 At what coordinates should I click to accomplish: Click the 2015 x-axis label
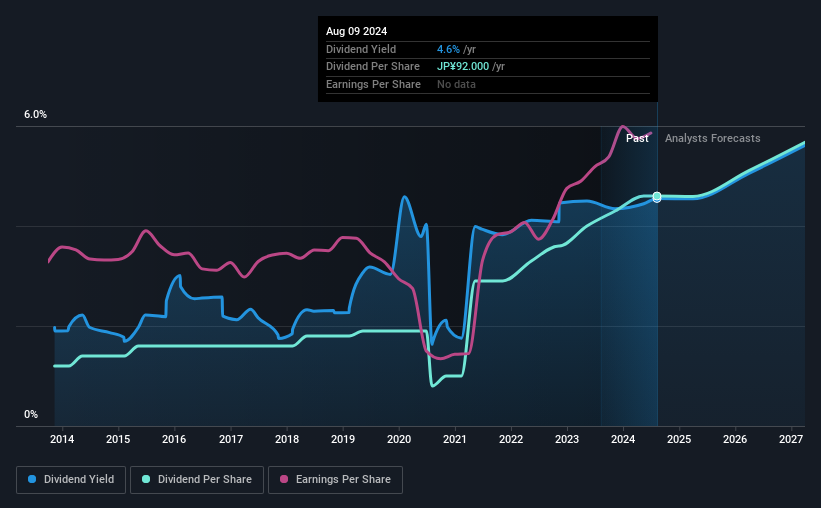point(118,439)
